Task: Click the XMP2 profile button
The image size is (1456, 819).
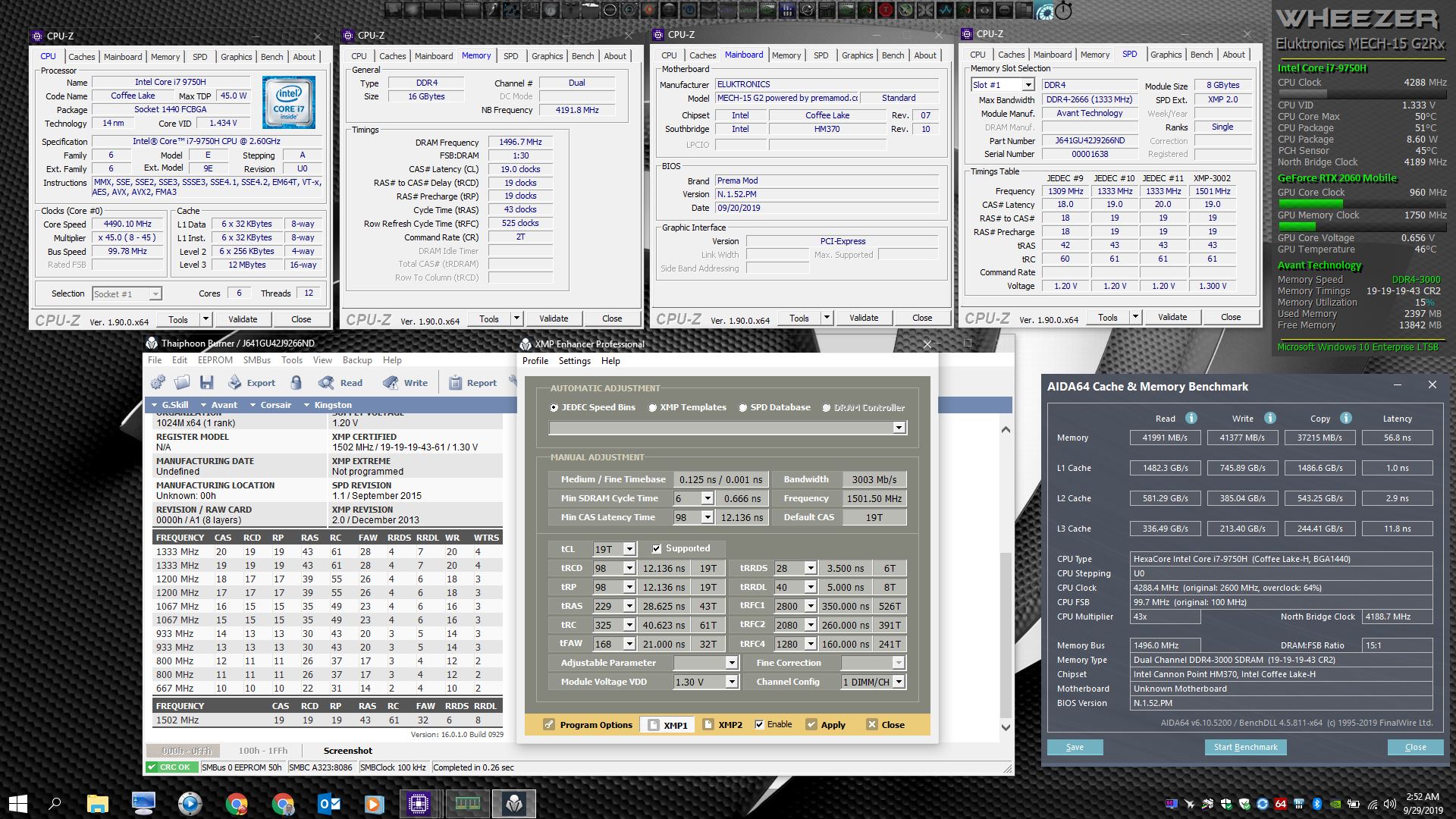Action: tap(722, 724)
